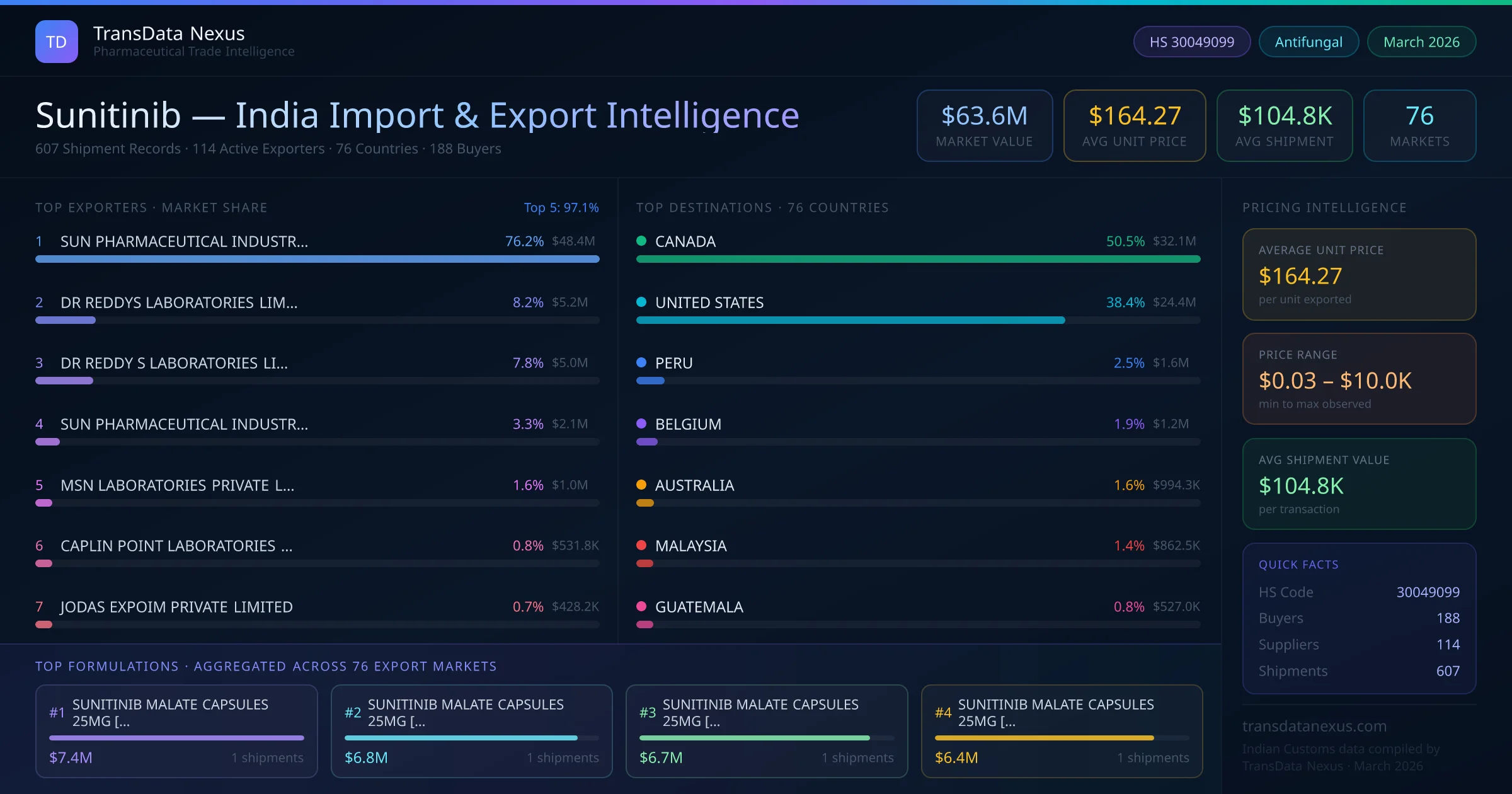Click the purple dot beside BELGIUM
Viewport: 1512px width, 794px height.
[641, 423]
